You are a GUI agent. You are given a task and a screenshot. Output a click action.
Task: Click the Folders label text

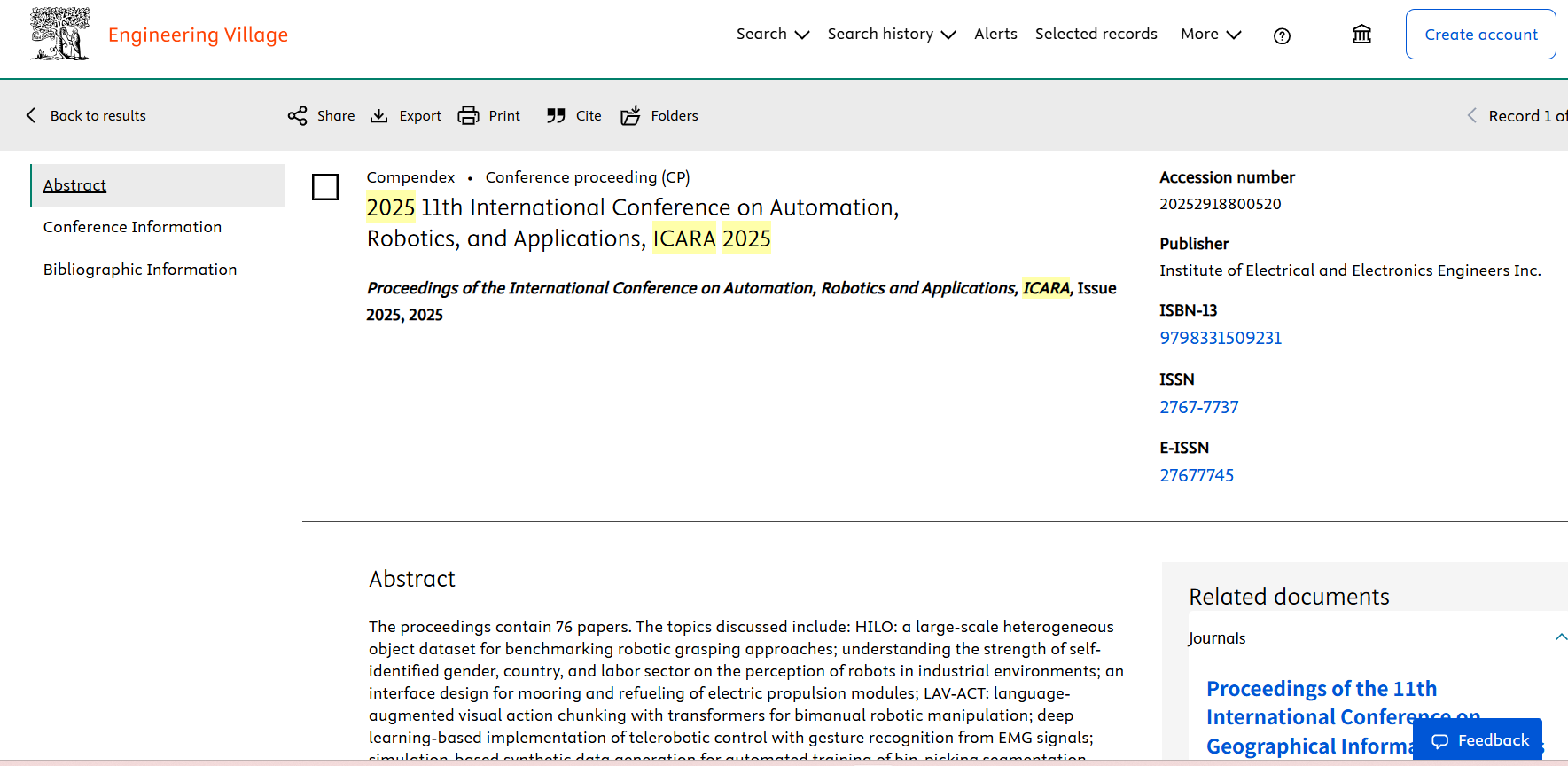pyautogui.click(x=675, y=115)
